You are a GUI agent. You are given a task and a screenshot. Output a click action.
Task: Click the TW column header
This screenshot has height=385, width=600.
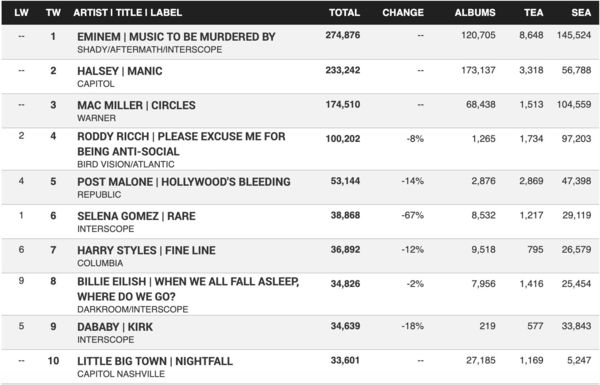53,13
